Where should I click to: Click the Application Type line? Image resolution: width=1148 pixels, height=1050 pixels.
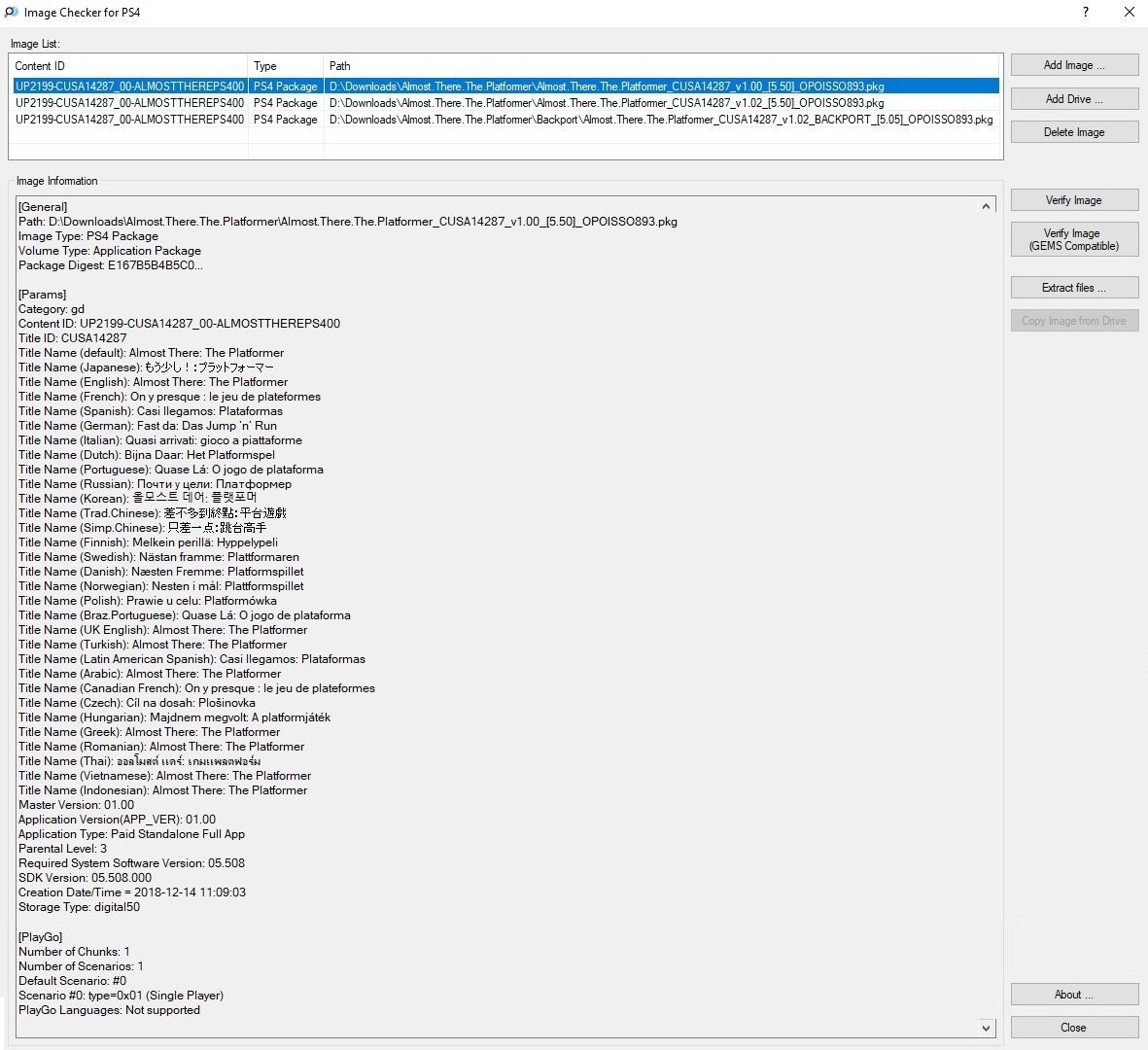(132, 835)
